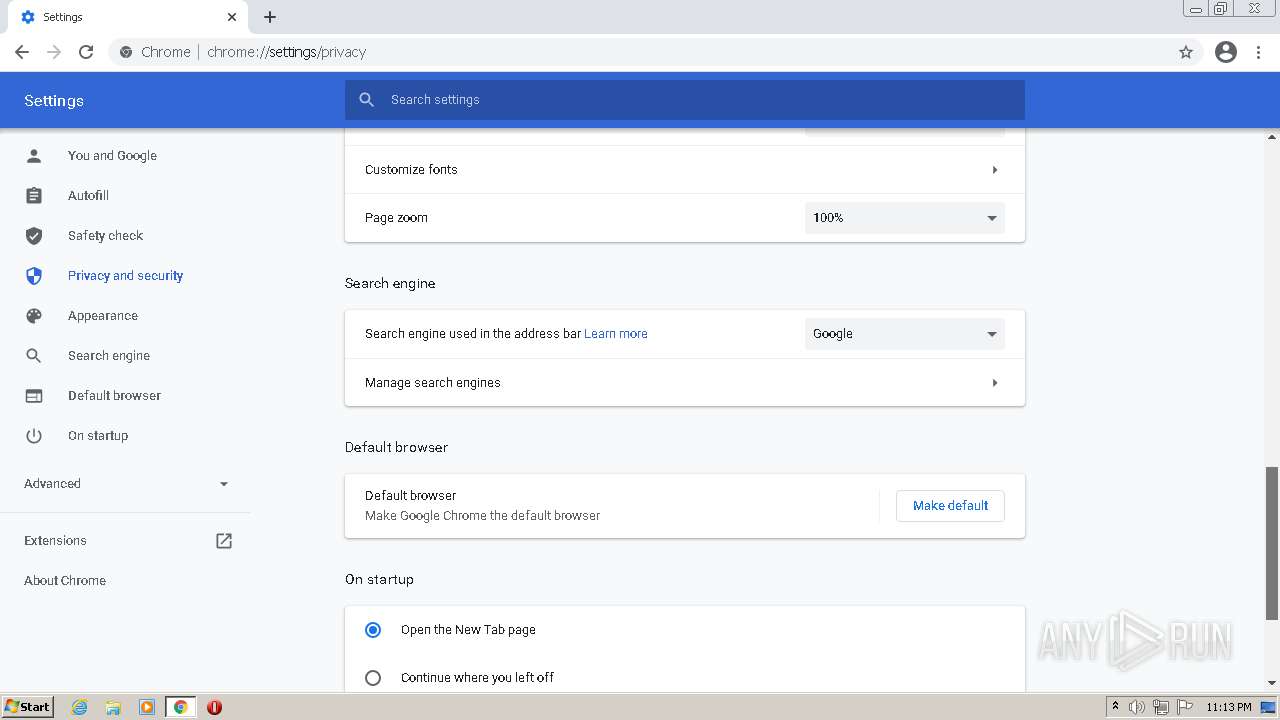Click the Search engine magnifier icon in sidebar
This screenshot has height=720, width=1280.
point(34,356)
